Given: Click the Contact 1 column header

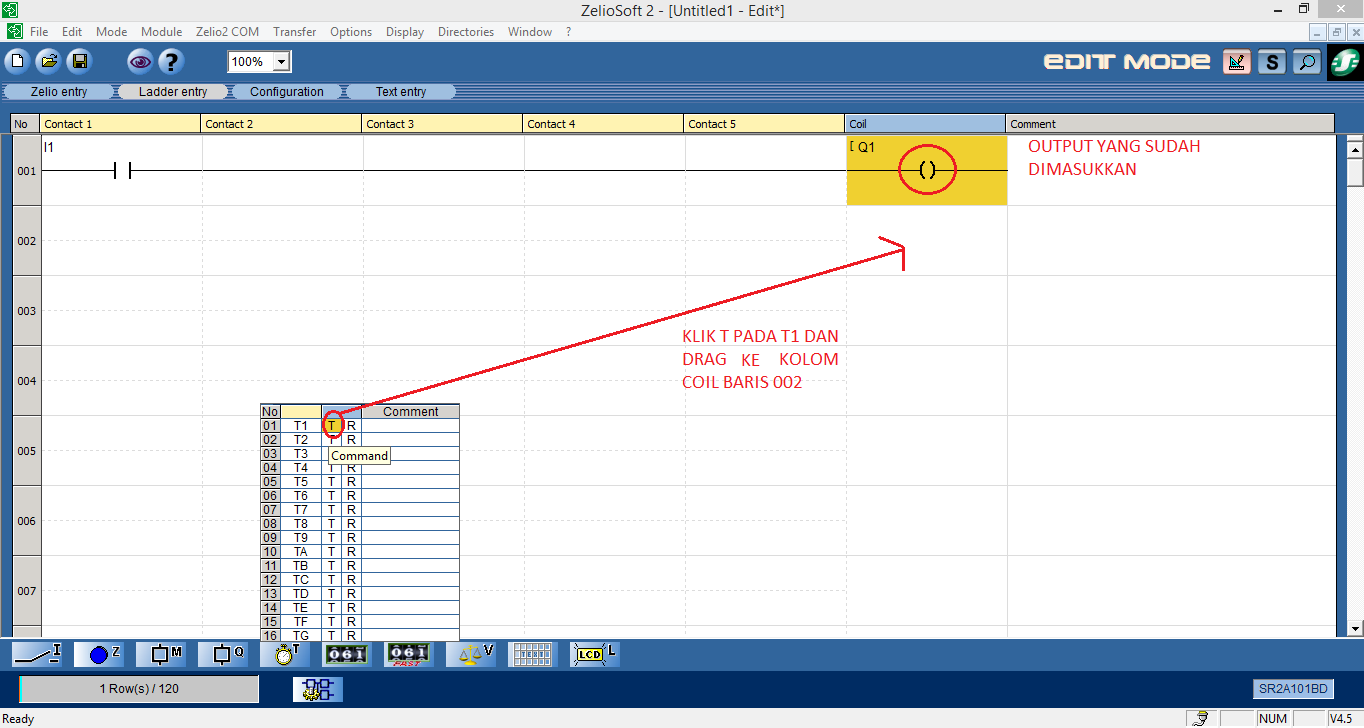Looking at the screenshot, I should [x=120, y=124].
